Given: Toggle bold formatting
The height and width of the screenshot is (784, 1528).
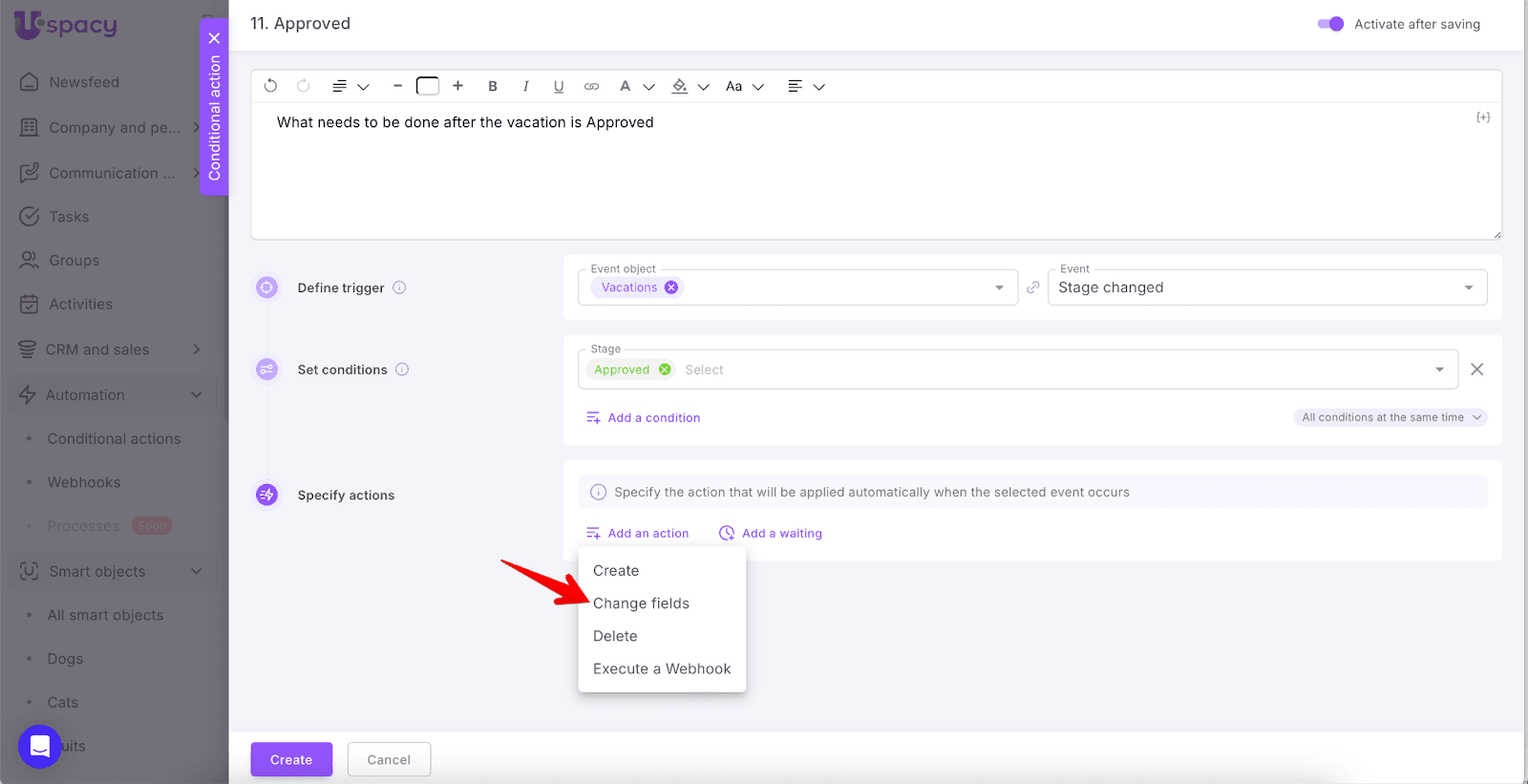Looking at the screenshot, I should 493,86.
